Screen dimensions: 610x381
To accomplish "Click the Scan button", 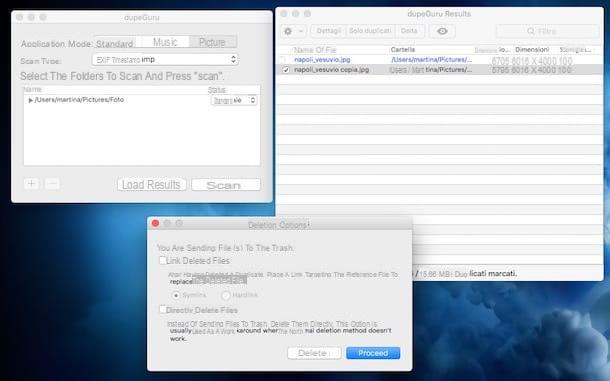I will (226, 184).
